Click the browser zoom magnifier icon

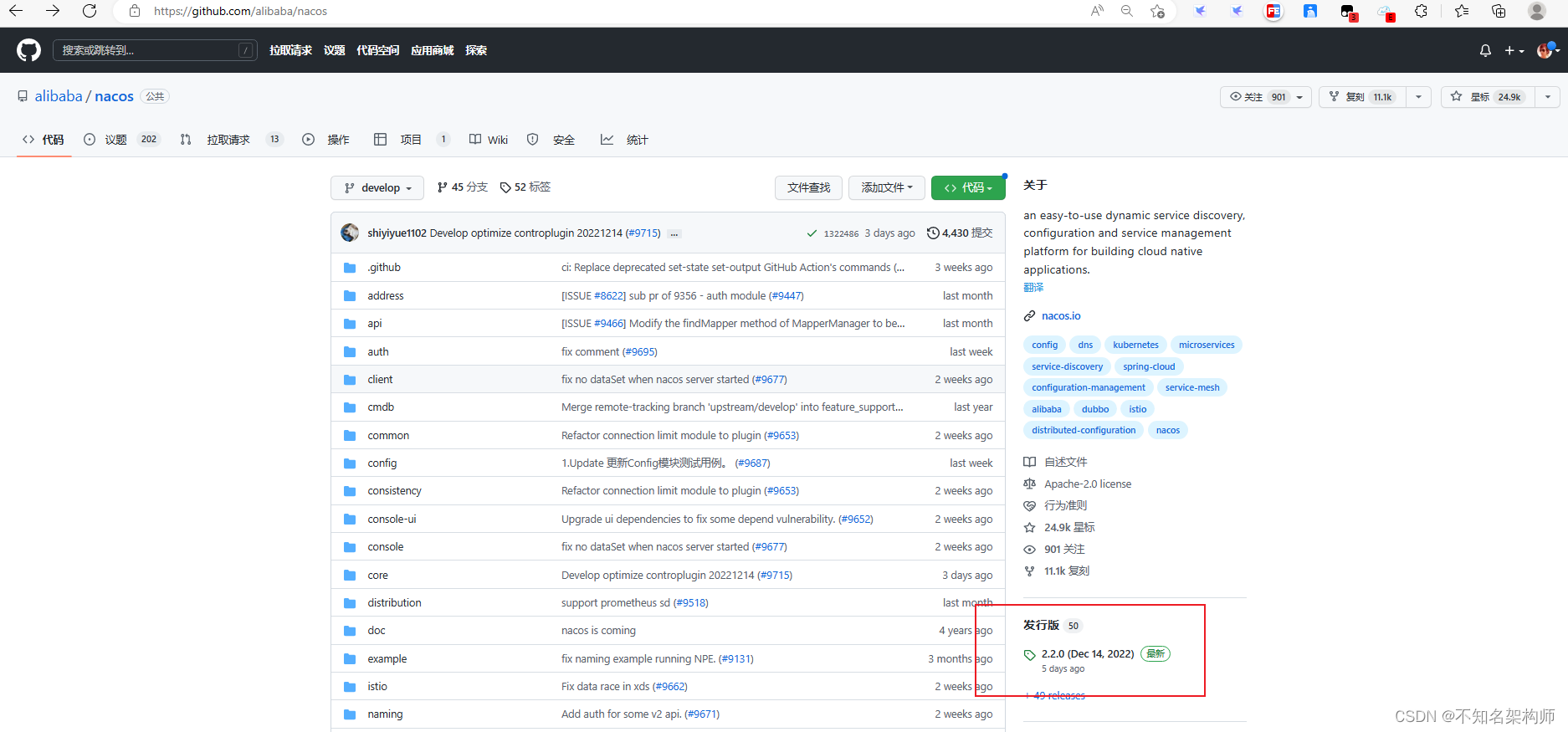coord(1127,11)
